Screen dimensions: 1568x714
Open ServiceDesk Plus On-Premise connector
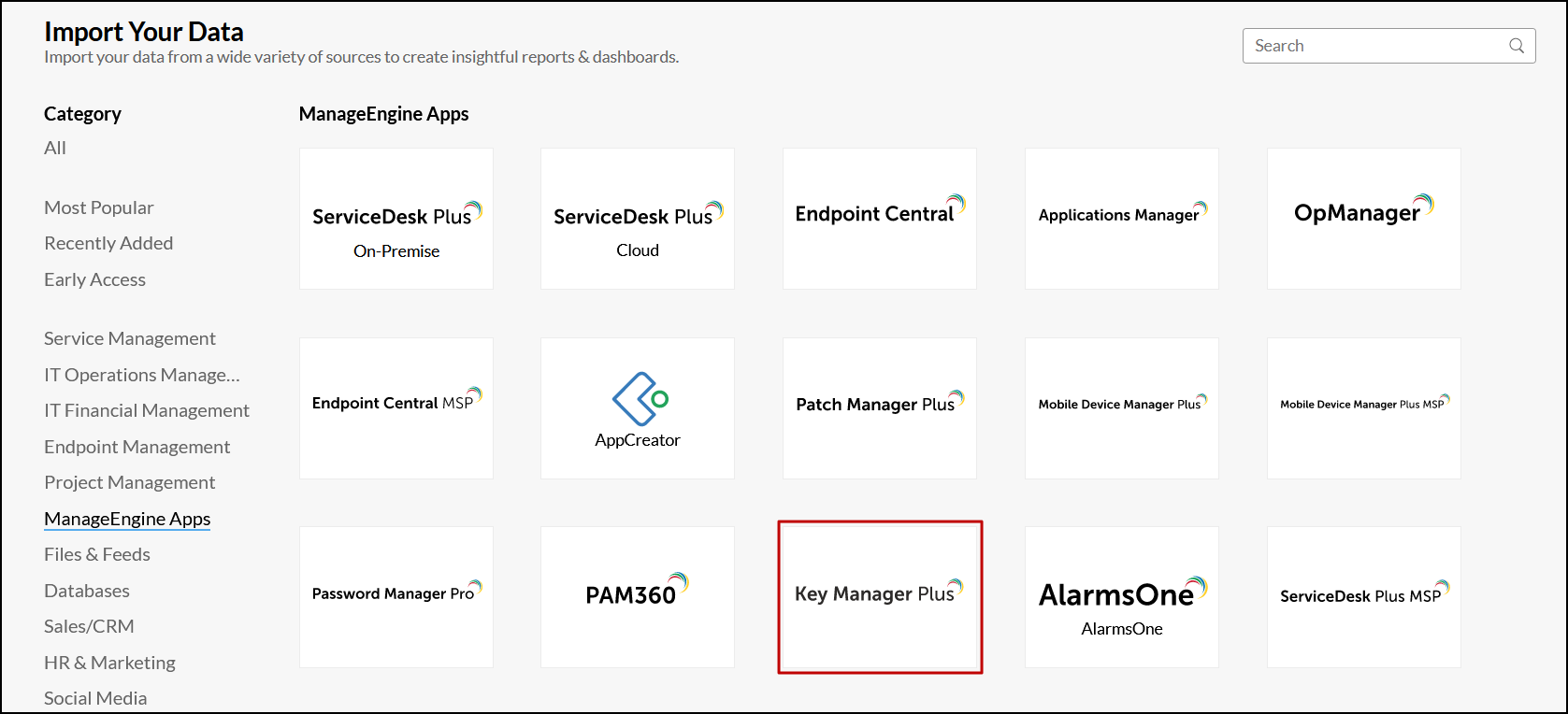(x=396, y=219)
